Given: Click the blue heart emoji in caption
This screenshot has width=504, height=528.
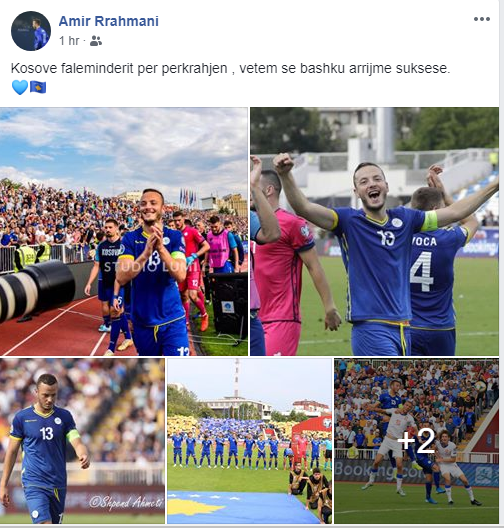Looking at the screenshot, I should coord(20,87).
